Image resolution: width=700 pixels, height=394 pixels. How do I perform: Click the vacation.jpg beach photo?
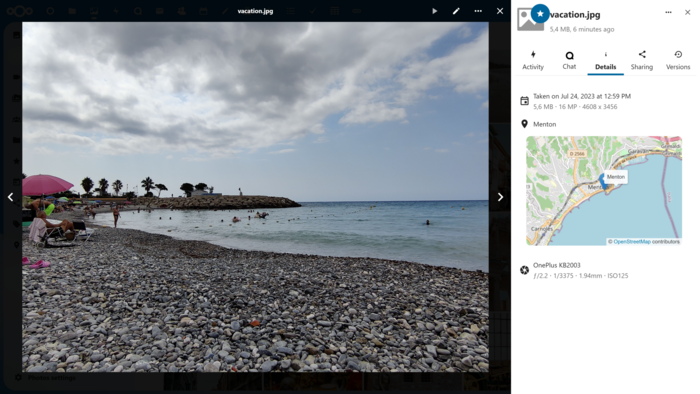point(255,197)
